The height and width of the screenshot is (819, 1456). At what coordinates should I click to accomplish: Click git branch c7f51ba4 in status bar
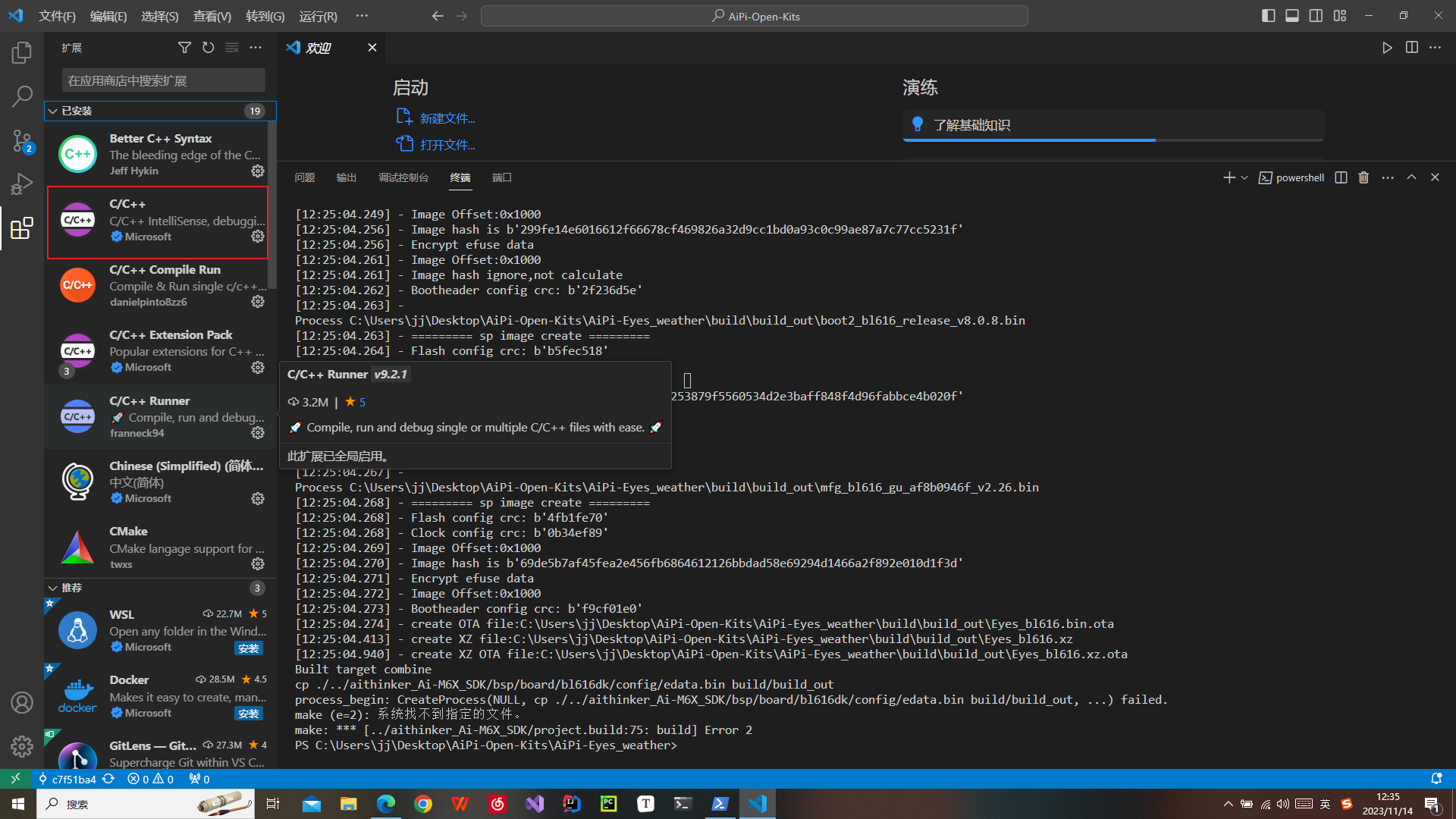(x=67, y=779)
